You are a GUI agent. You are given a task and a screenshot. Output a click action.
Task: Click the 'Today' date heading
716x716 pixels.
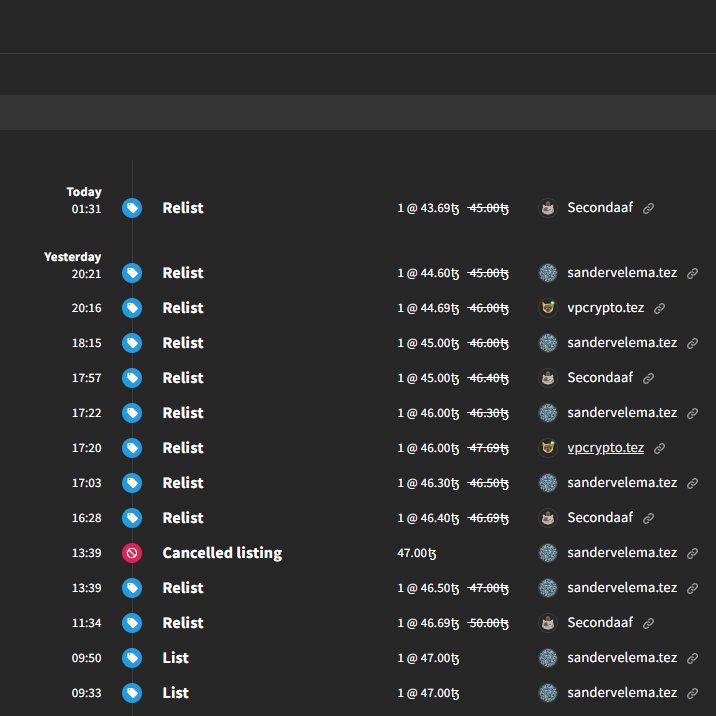84,192
